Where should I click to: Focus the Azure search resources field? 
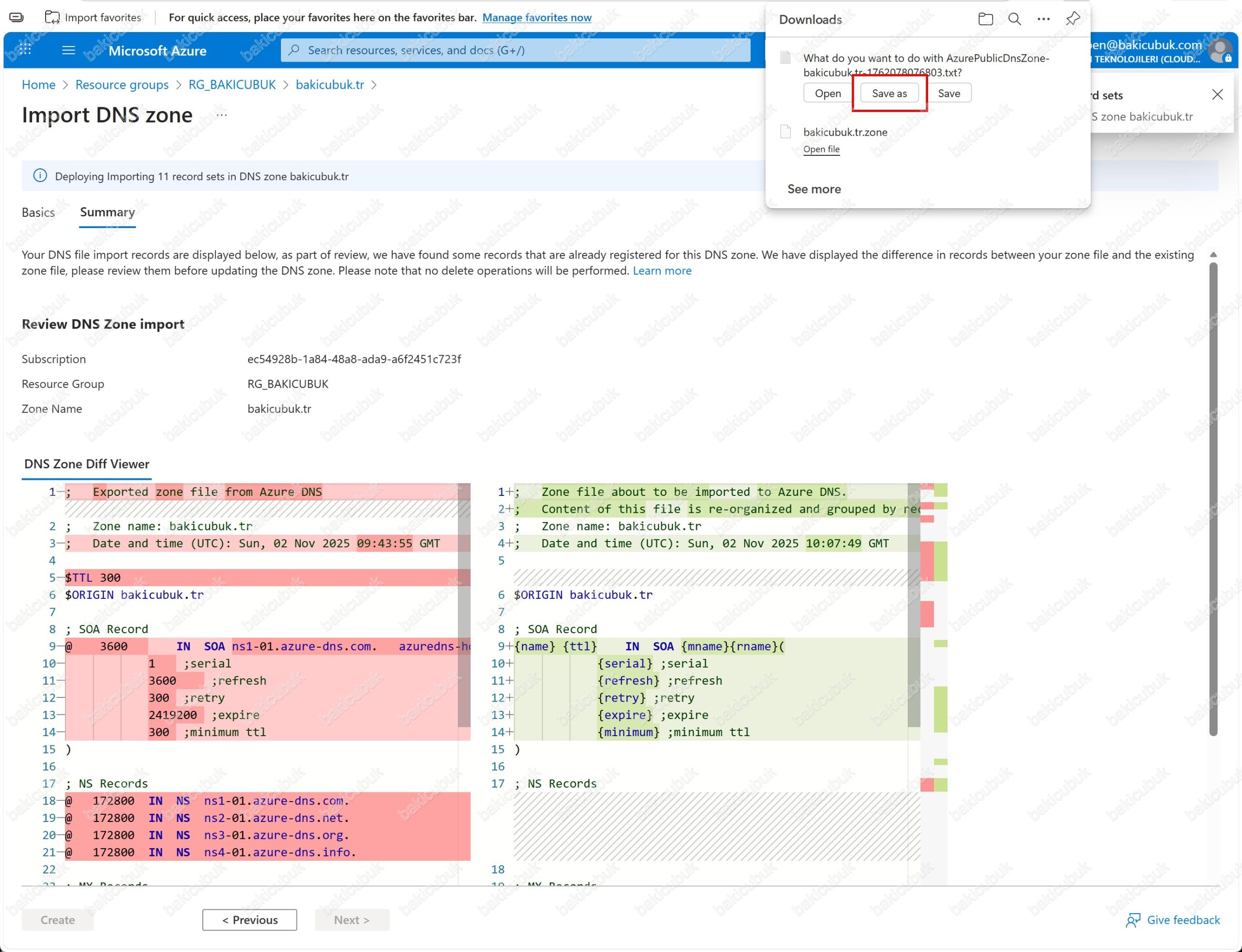click(x=516, y=50)
